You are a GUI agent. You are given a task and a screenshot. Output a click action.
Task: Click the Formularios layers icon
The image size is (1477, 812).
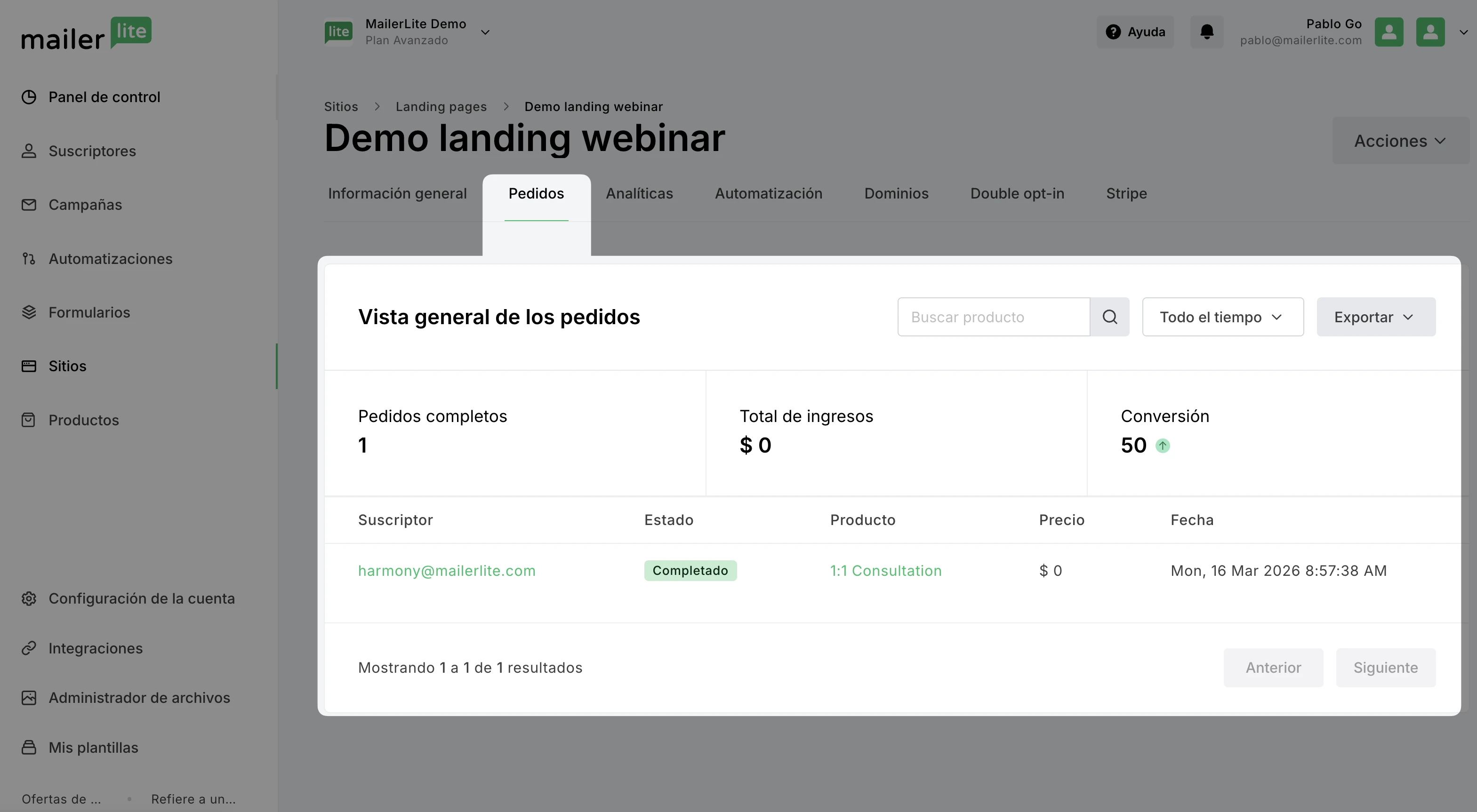click(29, 312)
